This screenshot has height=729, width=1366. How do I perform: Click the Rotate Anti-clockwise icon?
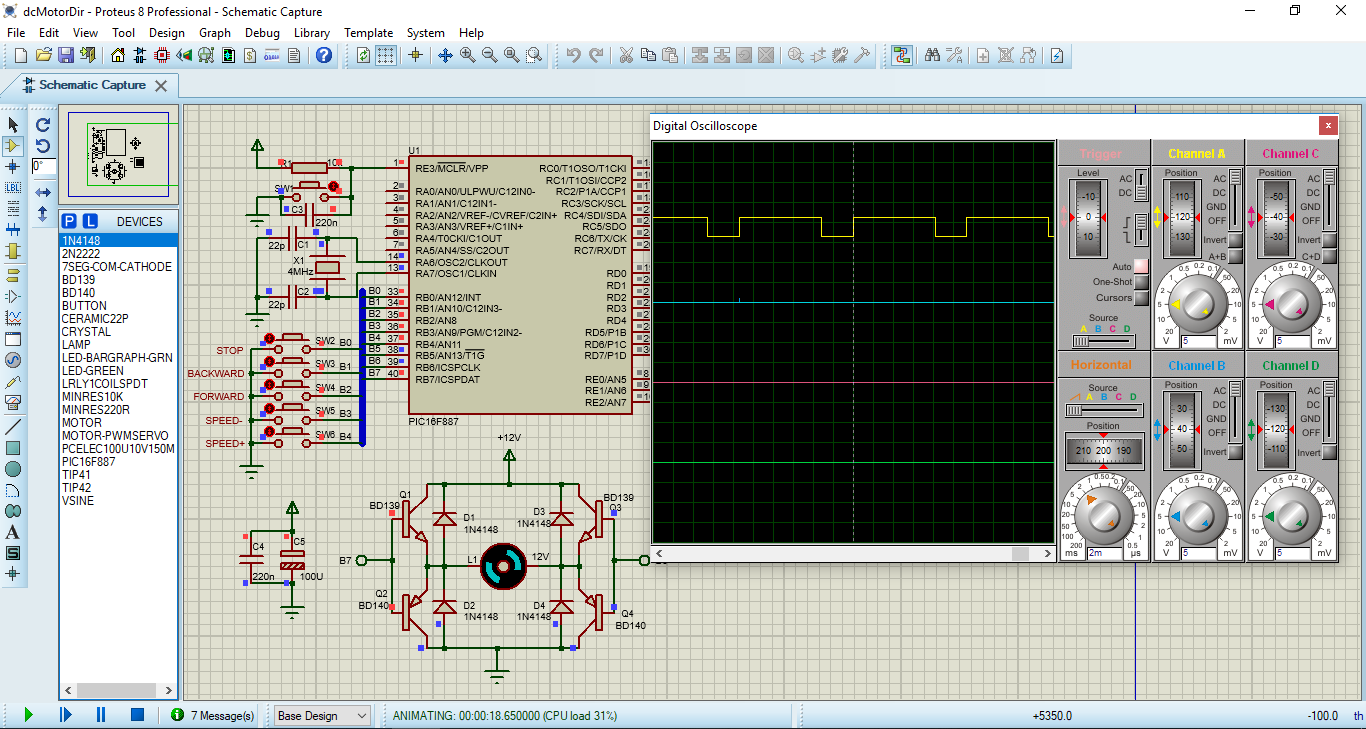43,146
